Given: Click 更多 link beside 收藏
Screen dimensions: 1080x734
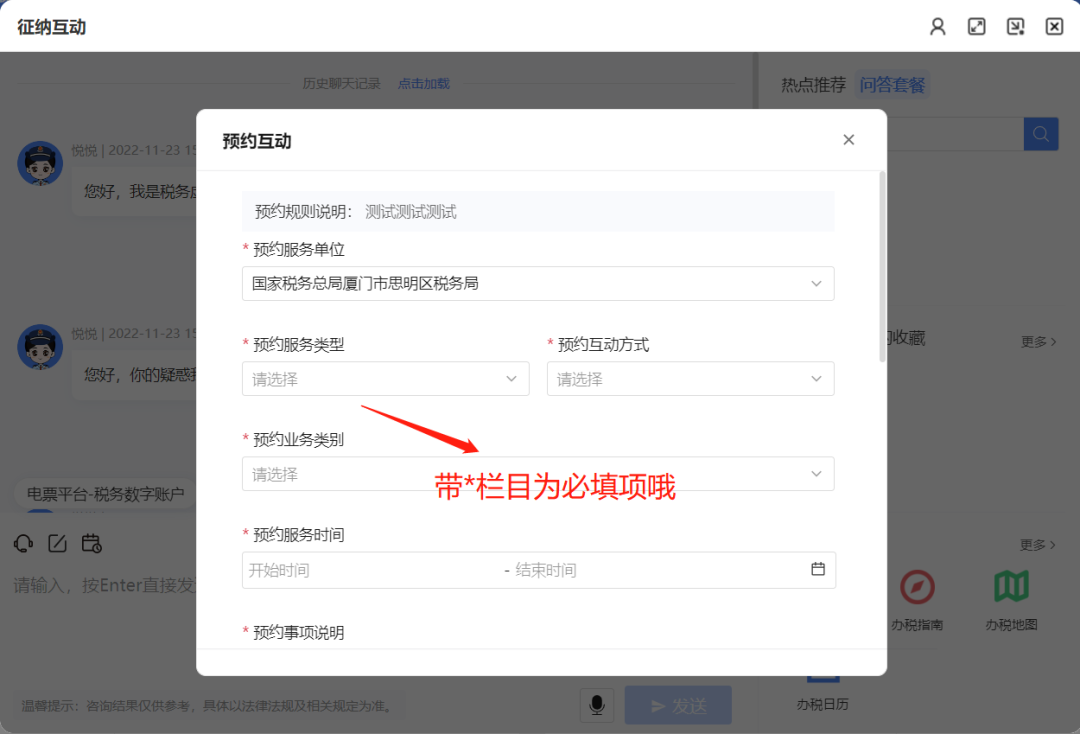Looking at the screenshot, I should click(1038, 342).
